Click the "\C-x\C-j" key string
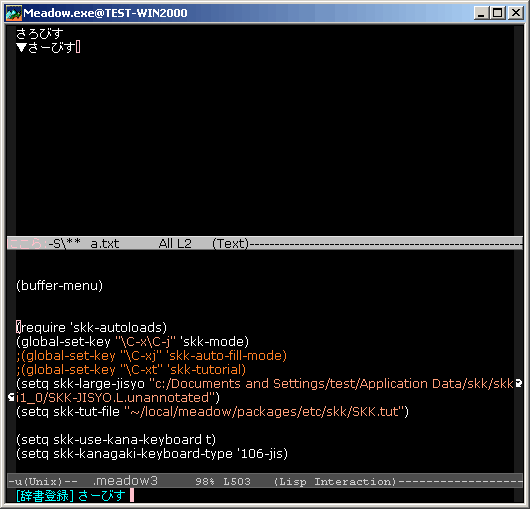Image resolution: width=530 pixels, height=509 pixels. [x=145, y=342]
